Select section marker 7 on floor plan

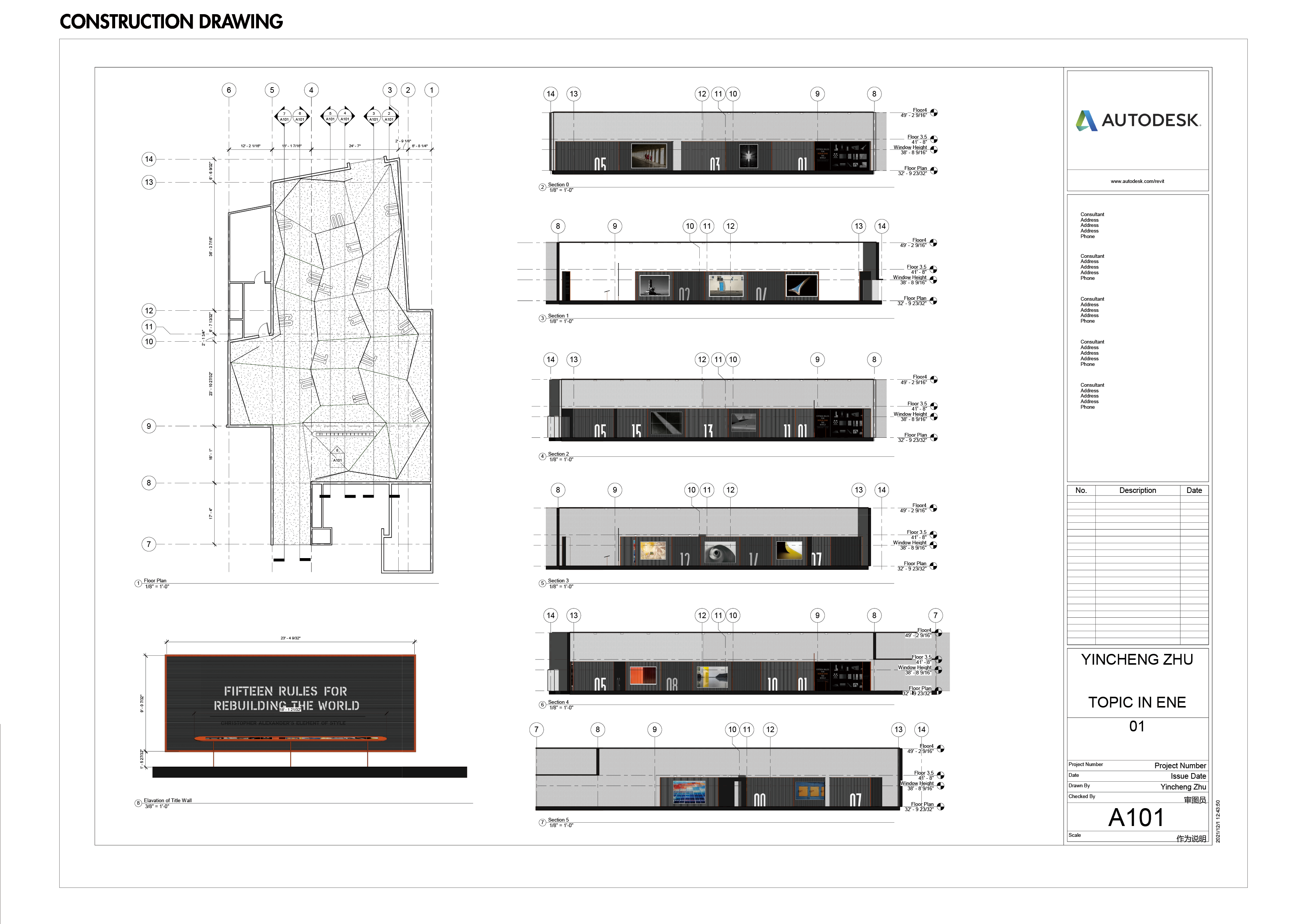click(284, 117)
